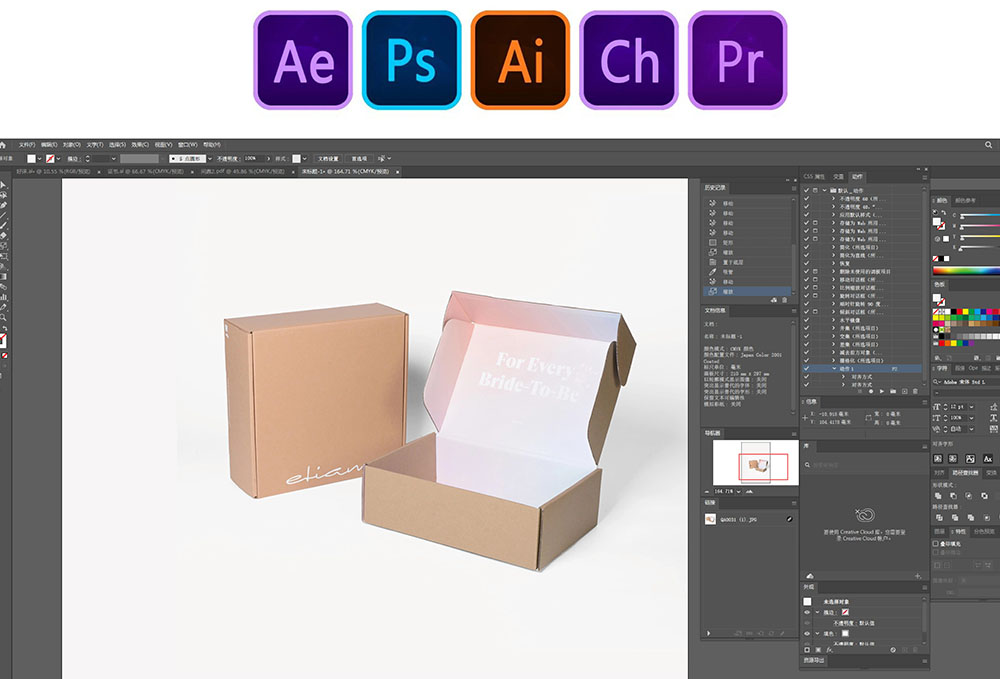Image resolution: width=1000 pixels, height=679 pixels.
Task: Expand the 恢复 action row
Action: pyautogui.click(x=834, y=263)
